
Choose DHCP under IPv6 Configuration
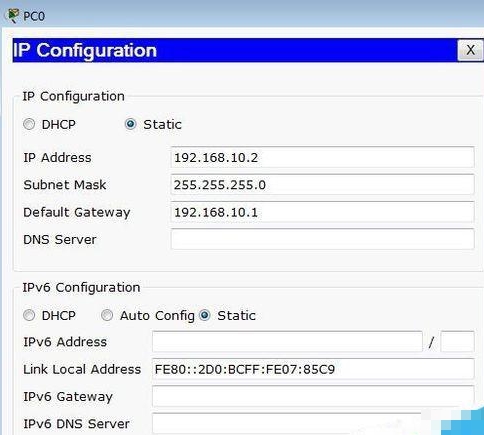pyautogui.click(x=29, y=315)
